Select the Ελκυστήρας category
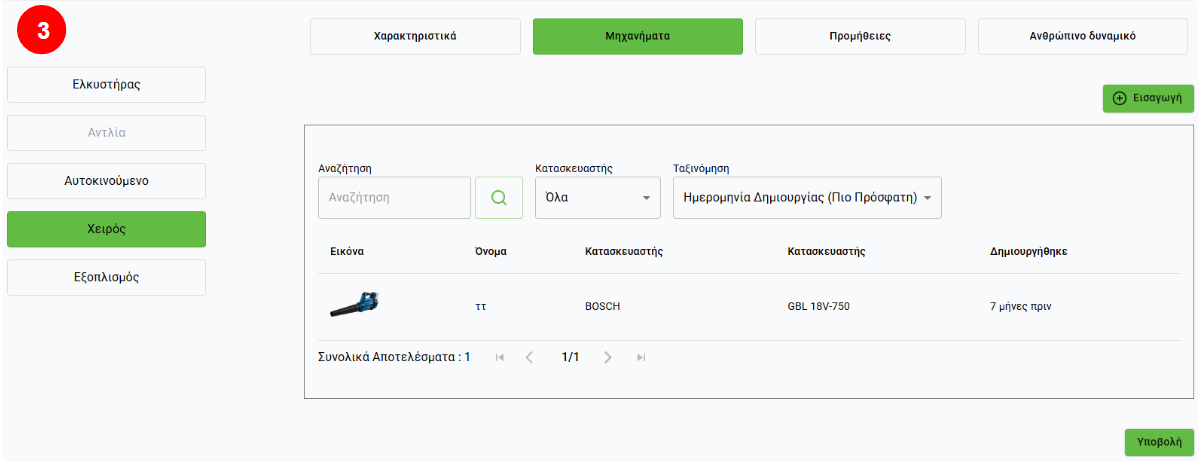The height and width of the screenshot is (462, 1199). coord(106,85)
